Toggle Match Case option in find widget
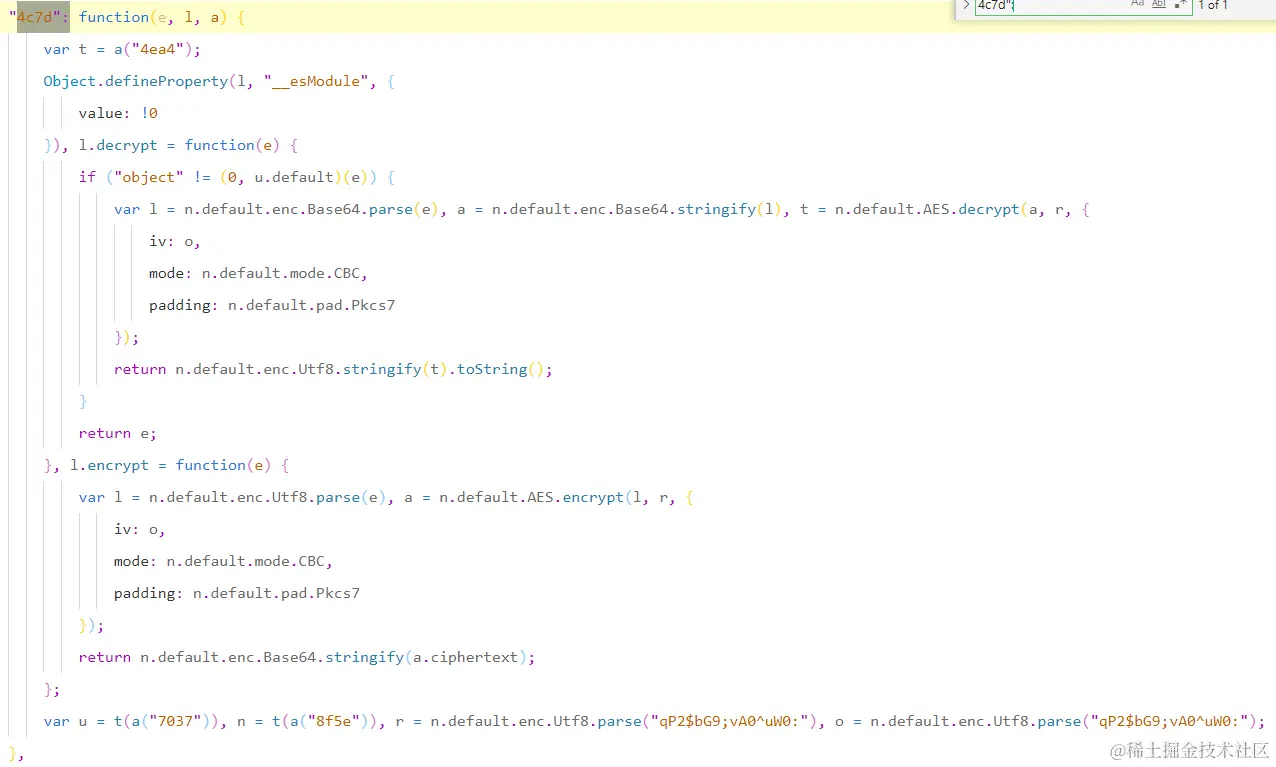The width and height of the screenshot is (1276, 767). (1137, 4)
